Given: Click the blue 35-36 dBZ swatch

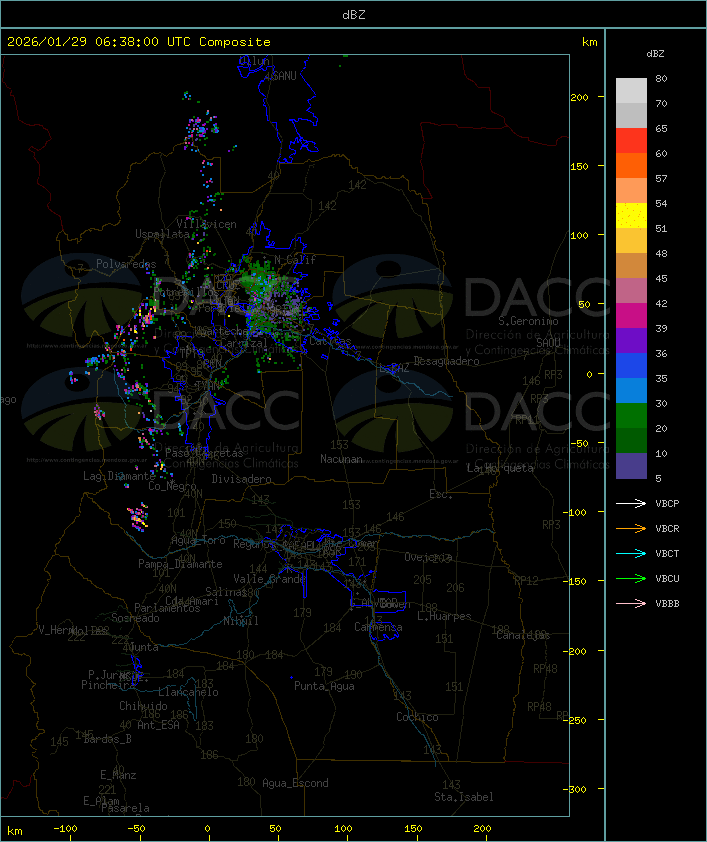Looking at the screenshot, I should coord(631,366).
